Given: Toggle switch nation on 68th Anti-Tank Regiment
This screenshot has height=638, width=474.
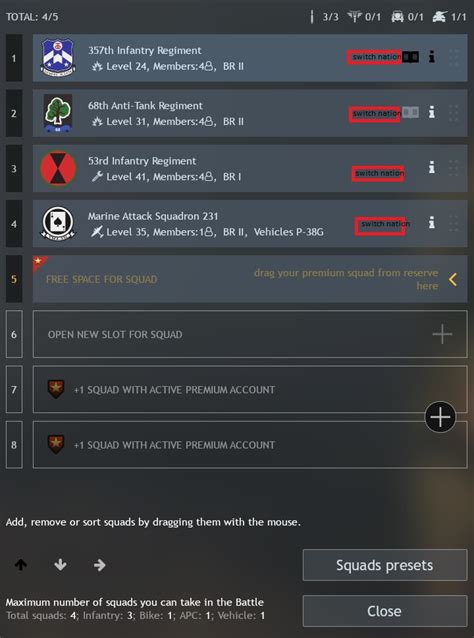Looking at the screenshot, I should tap(374, 114).
